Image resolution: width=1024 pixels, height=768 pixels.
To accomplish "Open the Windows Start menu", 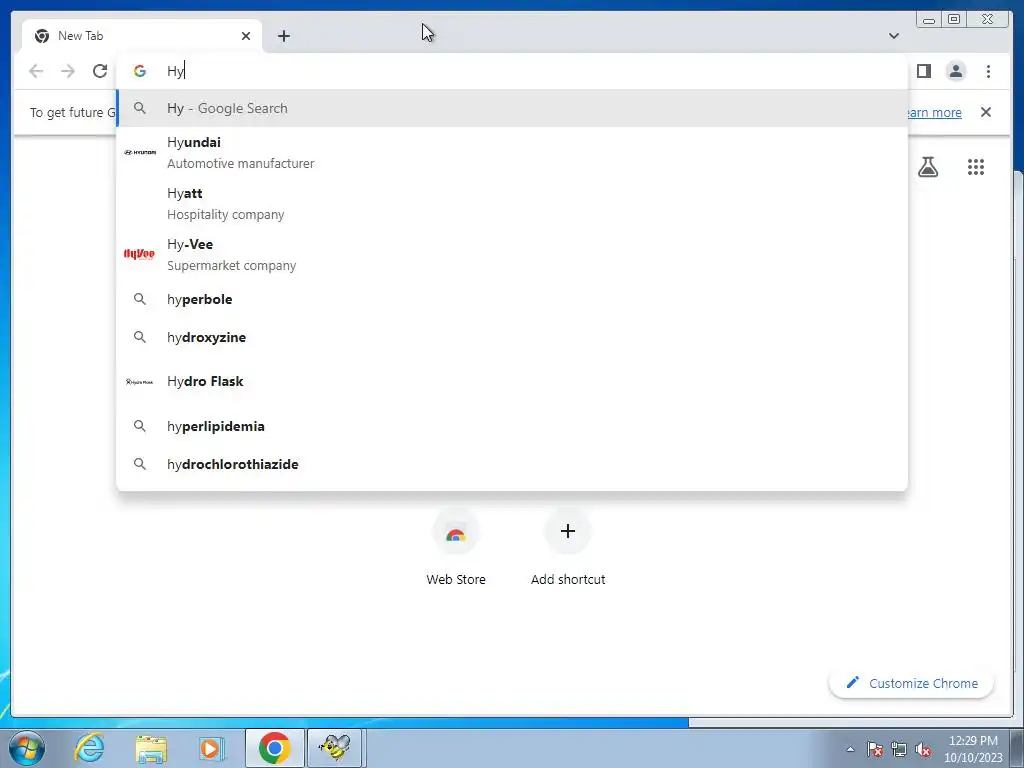I will pyautogui.click(x=27, y=748).
